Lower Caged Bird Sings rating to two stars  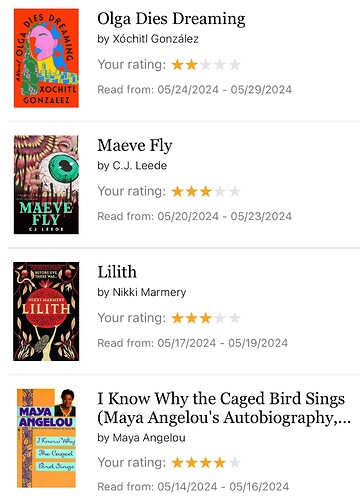191,462
